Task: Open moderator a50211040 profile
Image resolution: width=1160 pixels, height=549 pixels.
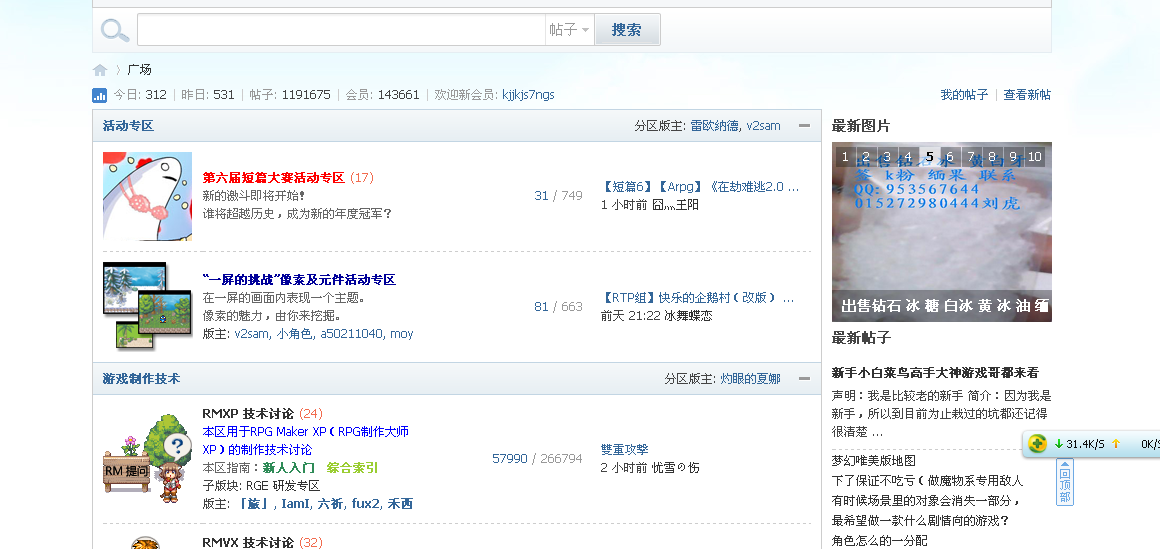Action: coord(351,334)
